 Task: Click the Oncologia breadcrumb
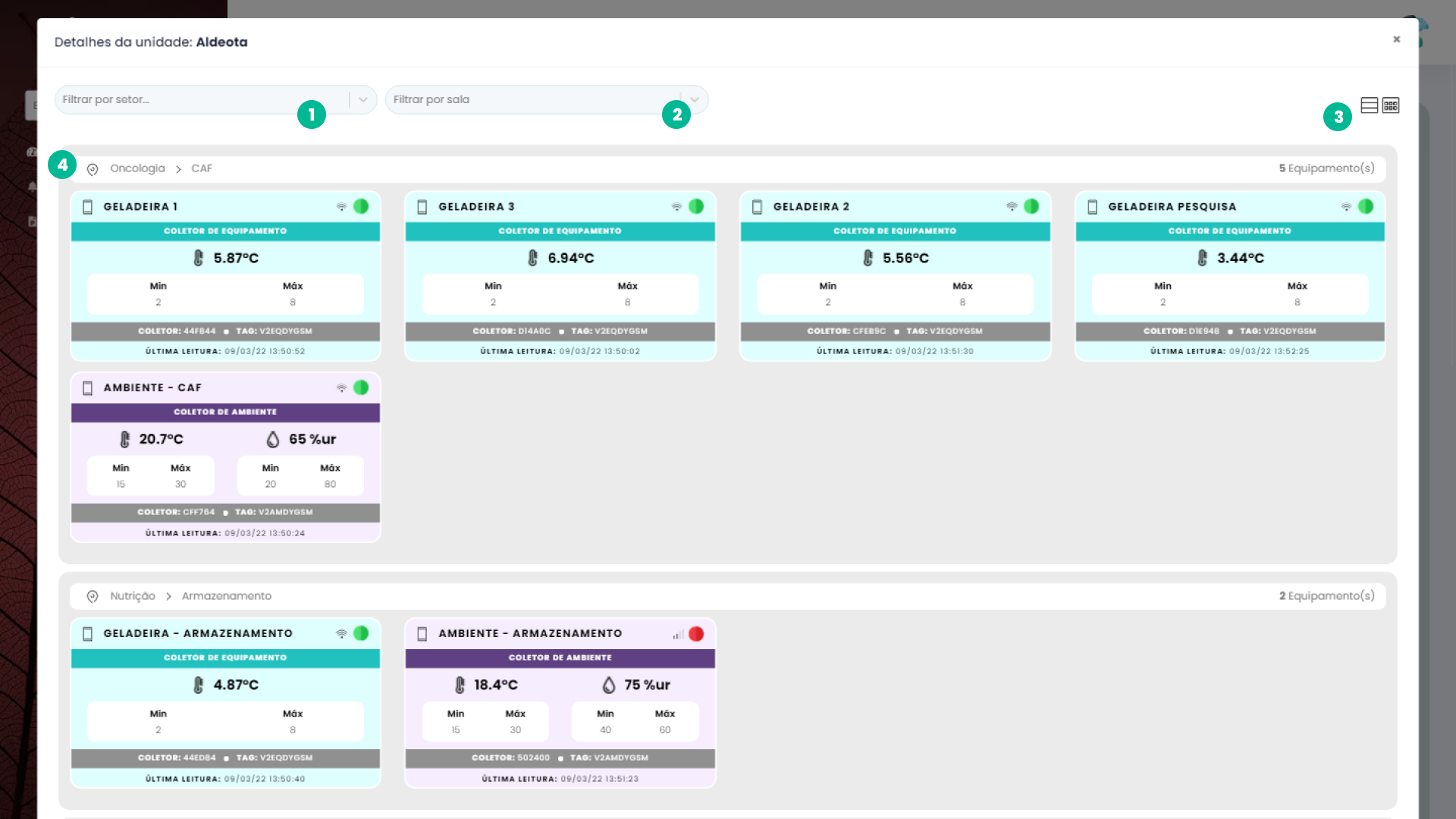pyautogui.click(x=137, y=168)
